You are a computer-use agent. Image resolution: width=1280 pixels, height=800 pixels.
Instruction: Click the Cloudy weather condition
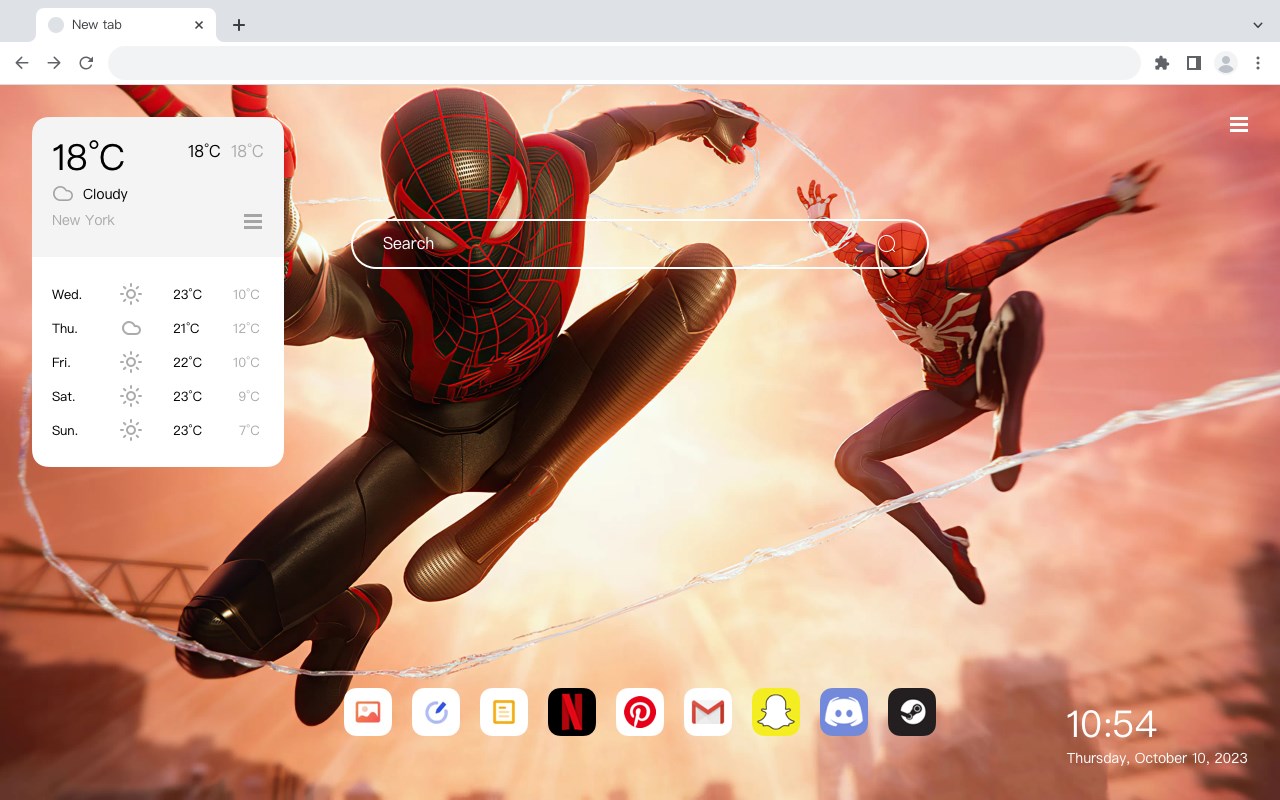105,194
